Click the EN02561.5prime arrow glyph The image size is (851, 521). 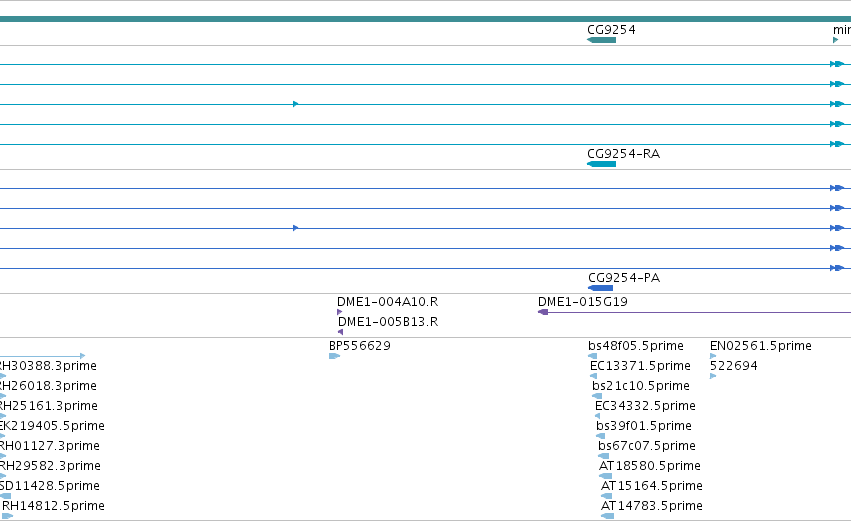coord(713,356)
